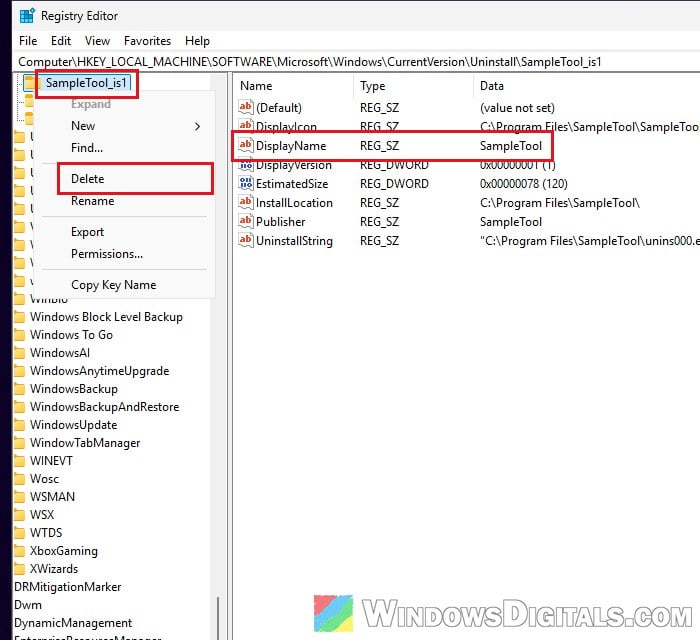Select the InstallLocation value name
Viewport: 700px width, 640px height.
click(x=294, y=203)
